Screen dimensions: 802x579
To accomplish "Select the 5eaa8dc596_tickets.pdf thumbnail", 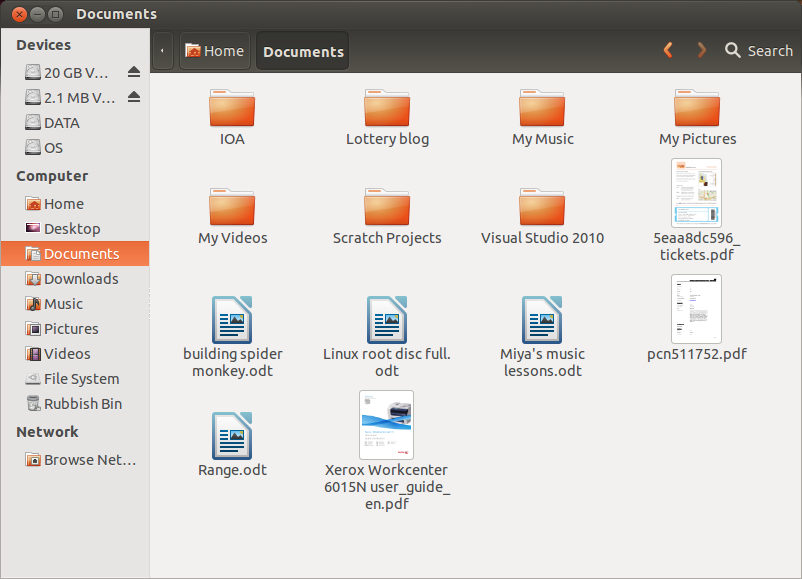I will (x=696, y=193).
